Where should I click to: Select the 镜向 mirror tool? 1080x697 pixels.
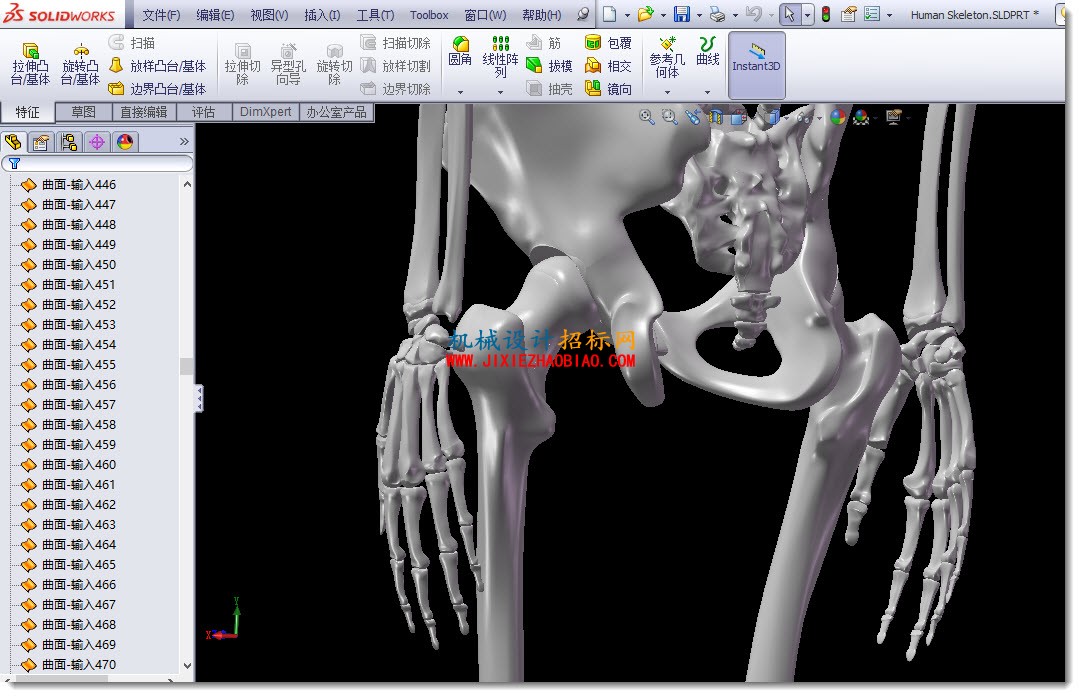(608, 88)
